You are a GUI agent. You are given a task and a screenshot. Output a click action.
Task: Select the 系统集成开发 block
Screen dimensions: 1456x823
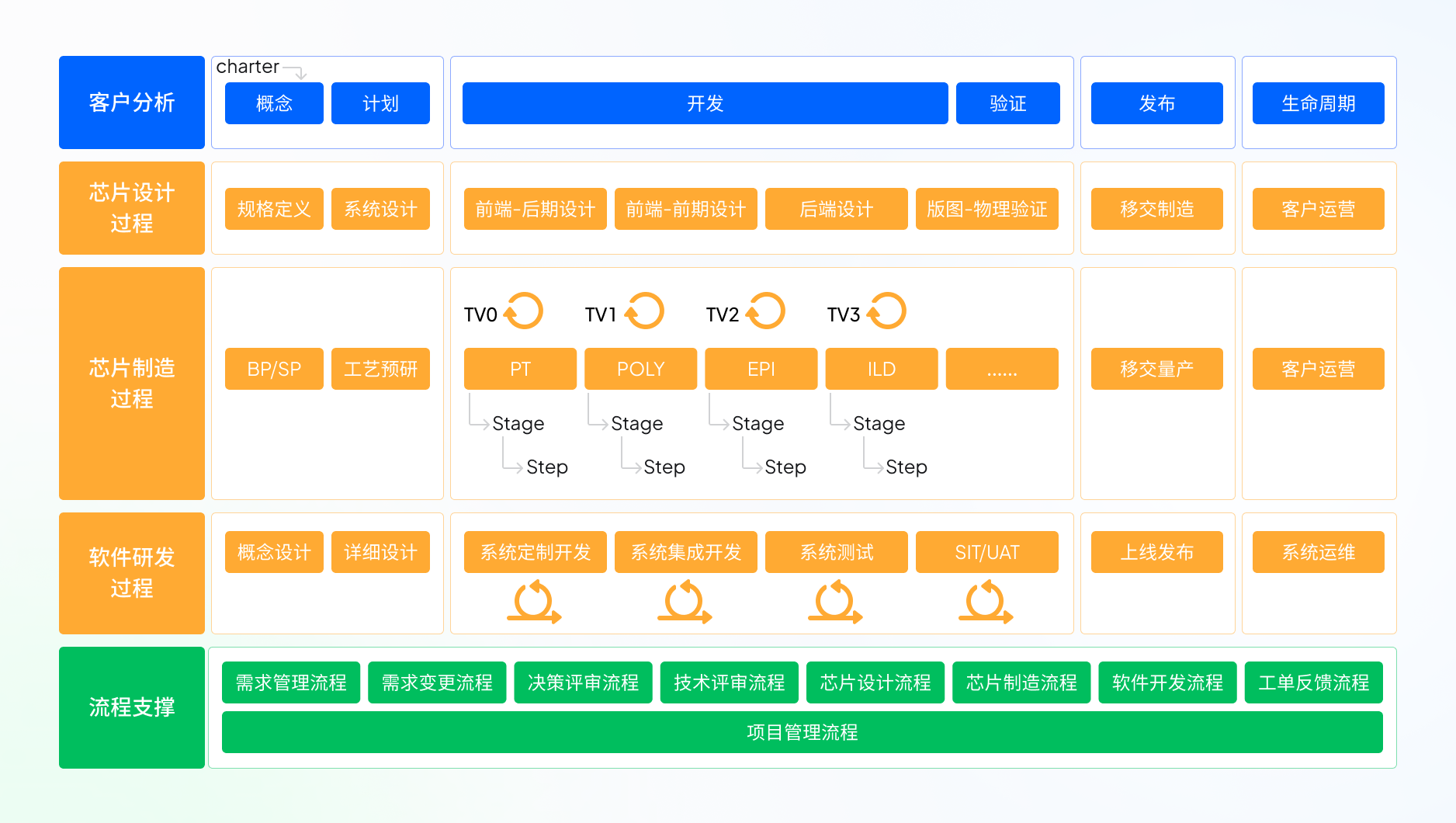coord(686,552)
